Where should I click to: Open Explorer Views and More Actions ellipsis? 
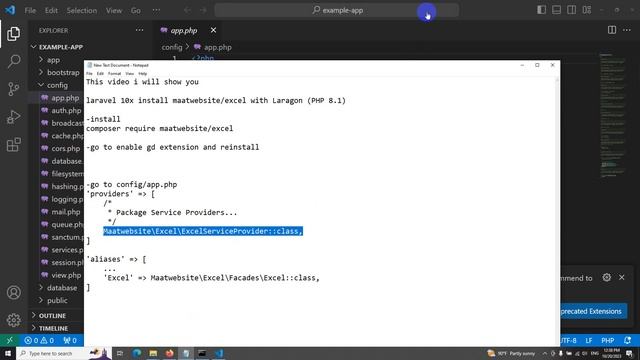click(x=140, y=30)
